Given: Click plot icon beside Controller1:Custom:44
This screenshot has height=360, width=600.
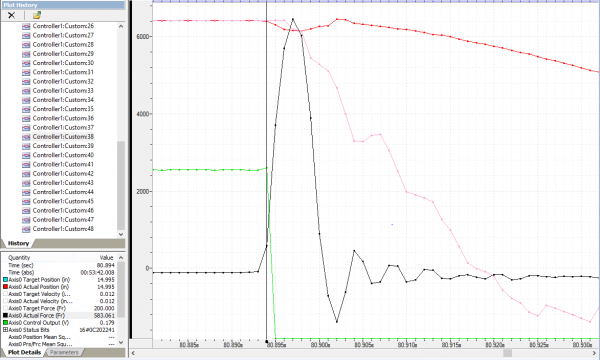Looking at the screenshot, I should tap(26, 192).
